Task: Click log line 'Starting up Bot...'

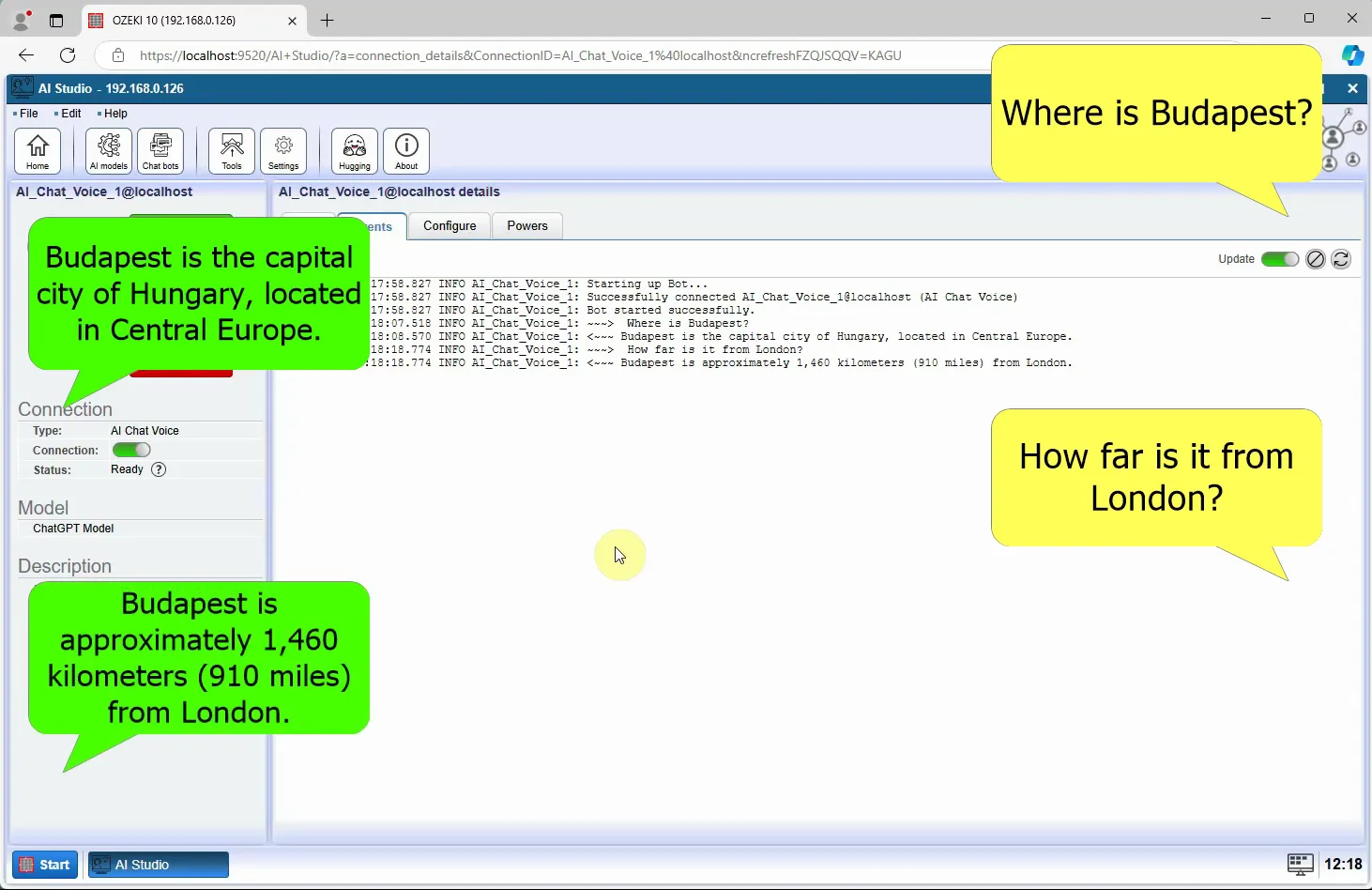Action: coord(647,284)
